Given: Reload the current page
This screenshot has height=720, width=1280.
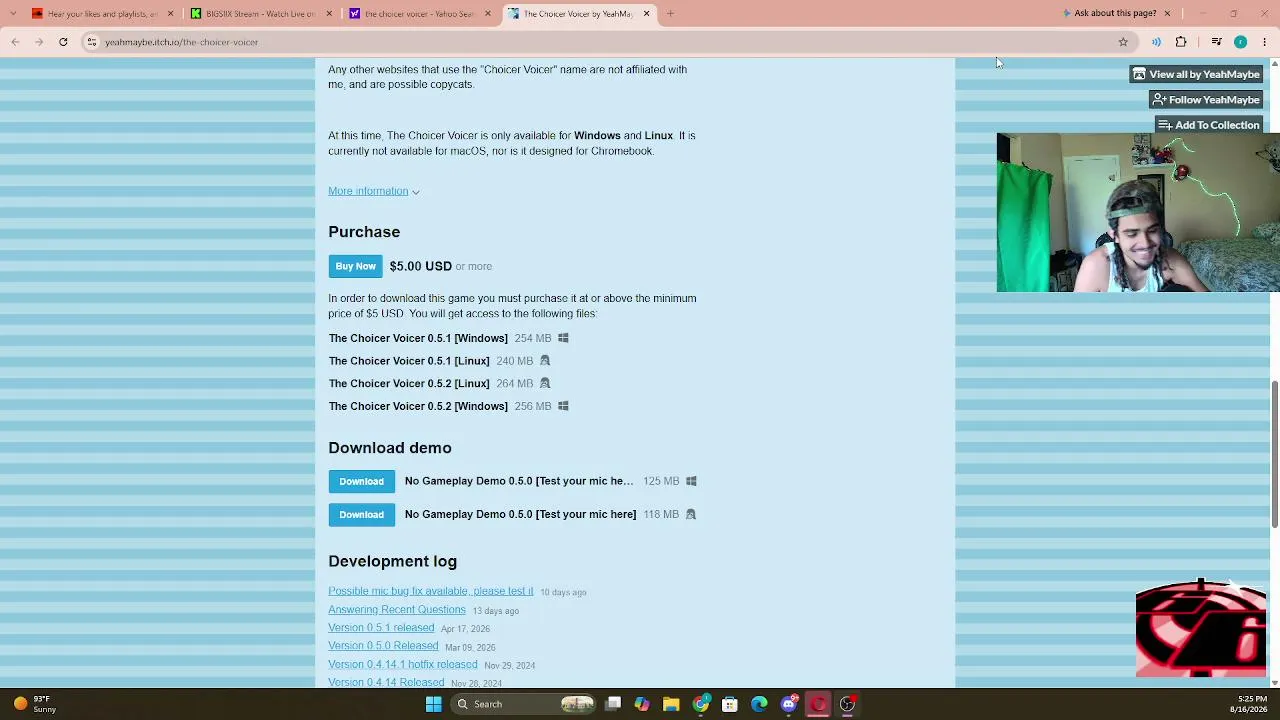Looking at the screenshot, I should [x=63, y=42].
